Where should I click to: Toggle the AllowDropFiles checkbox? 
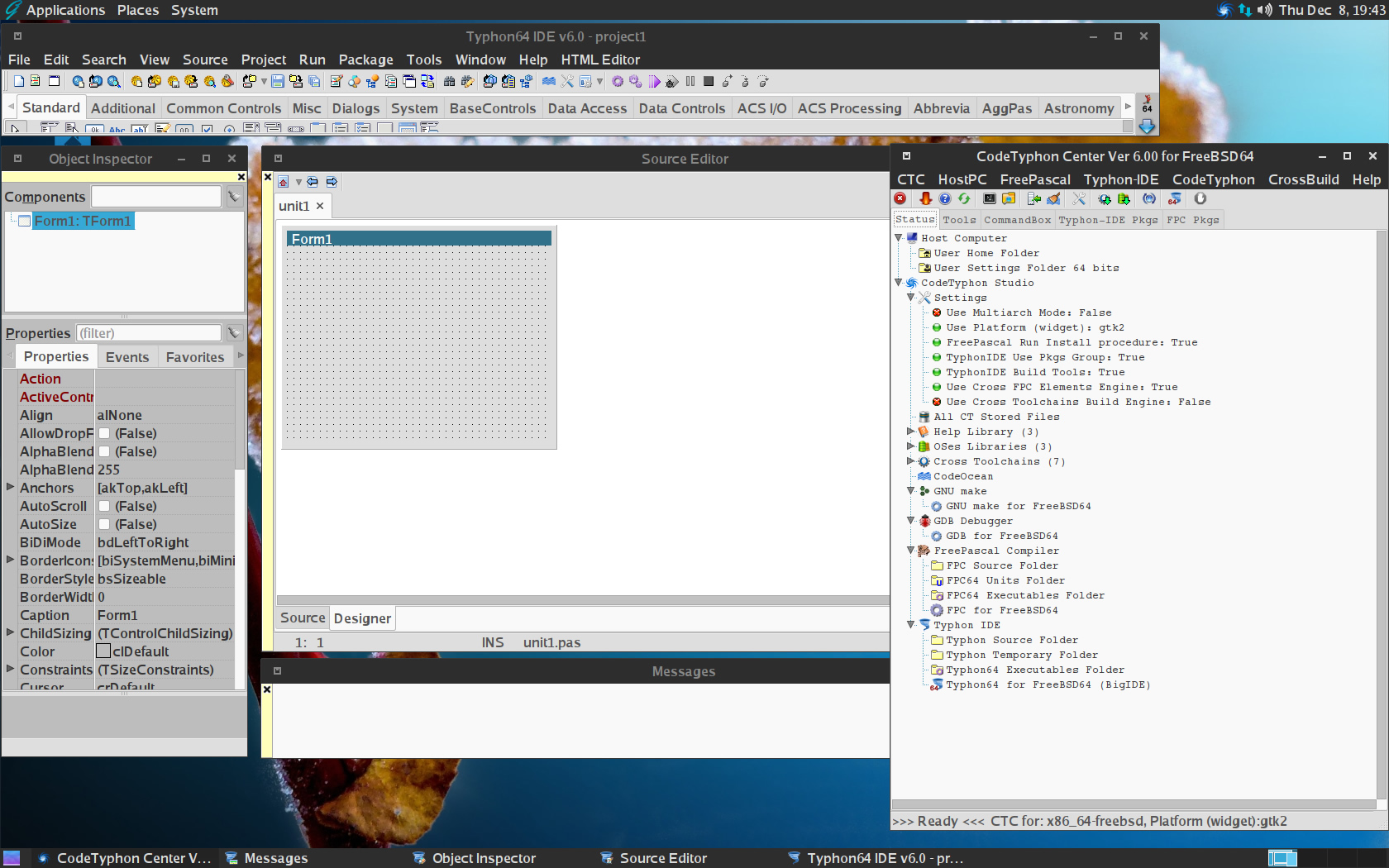point(104,433)
